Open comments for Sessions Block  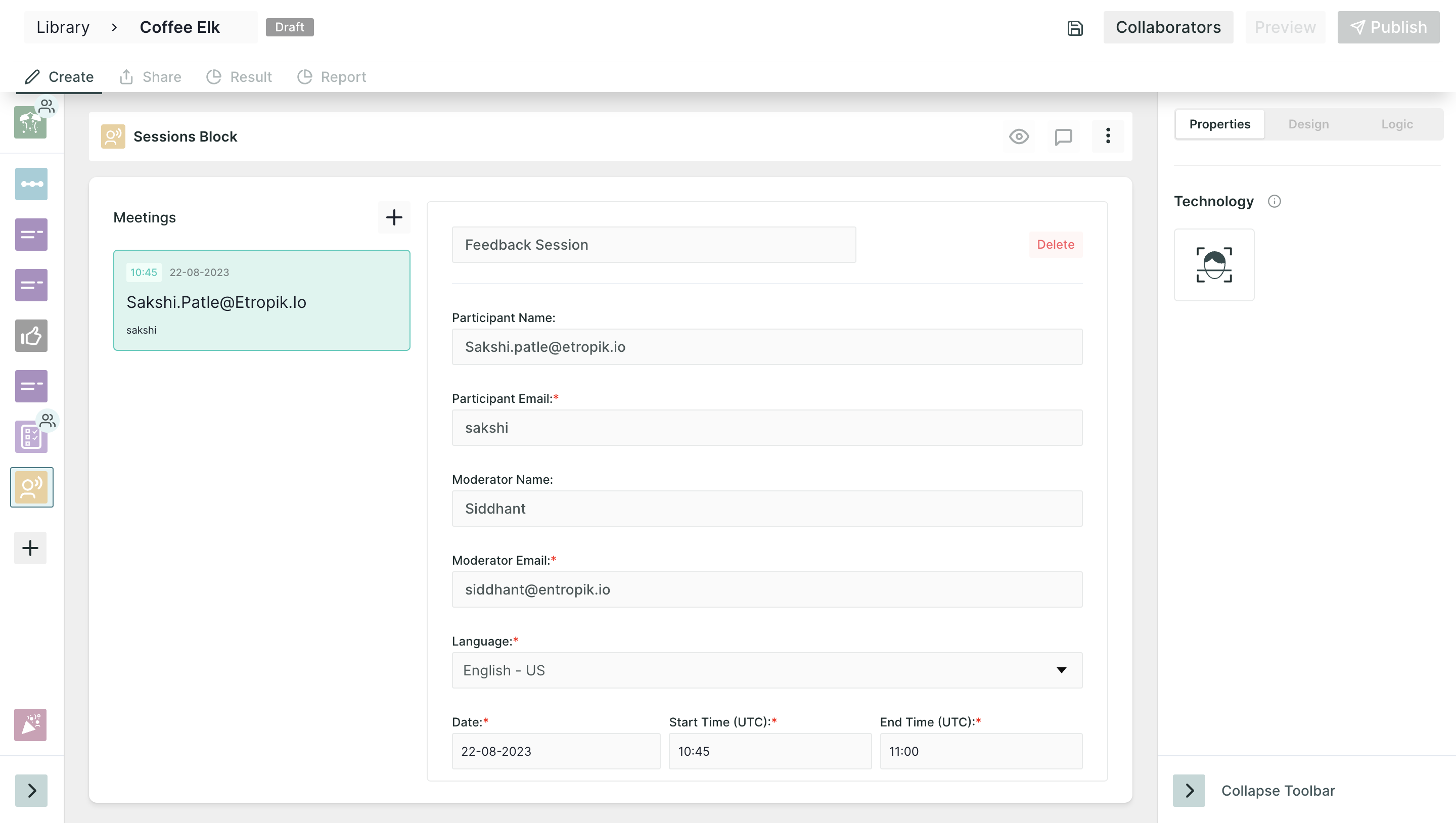point(1063,136)
